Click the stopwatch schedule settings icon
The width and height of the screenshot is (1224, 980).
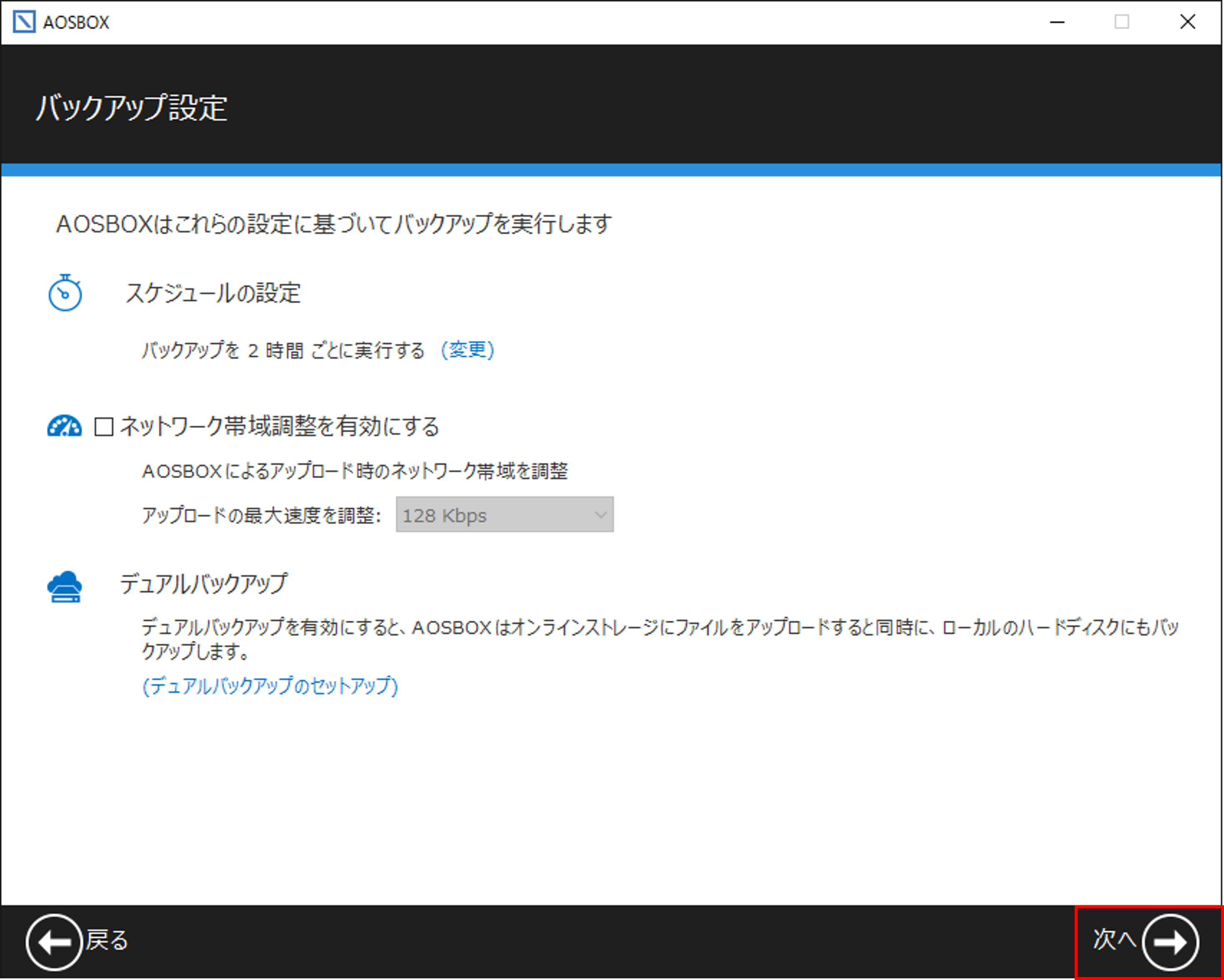click(65, 292)
